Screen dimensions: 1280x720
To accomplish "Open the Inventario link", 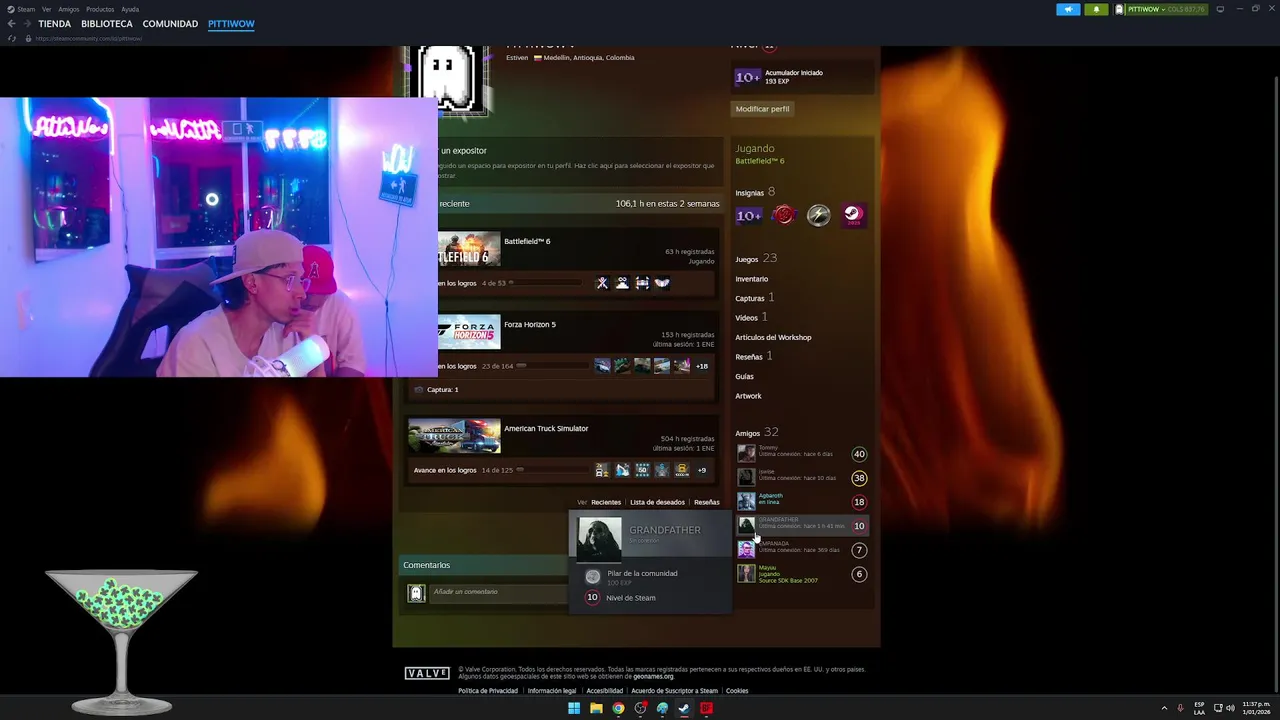I will (752, 279).
